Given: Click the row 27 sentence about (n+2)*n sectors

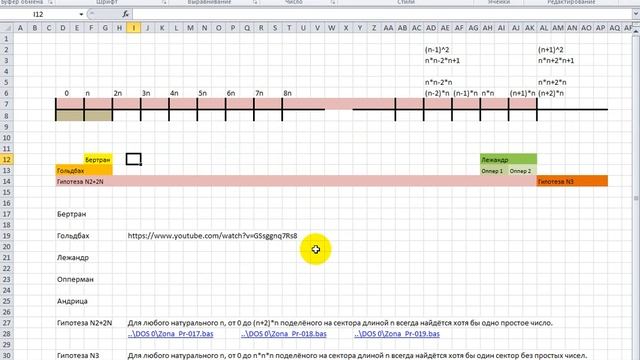Looking at the screenshot, I should pos(340,323).
